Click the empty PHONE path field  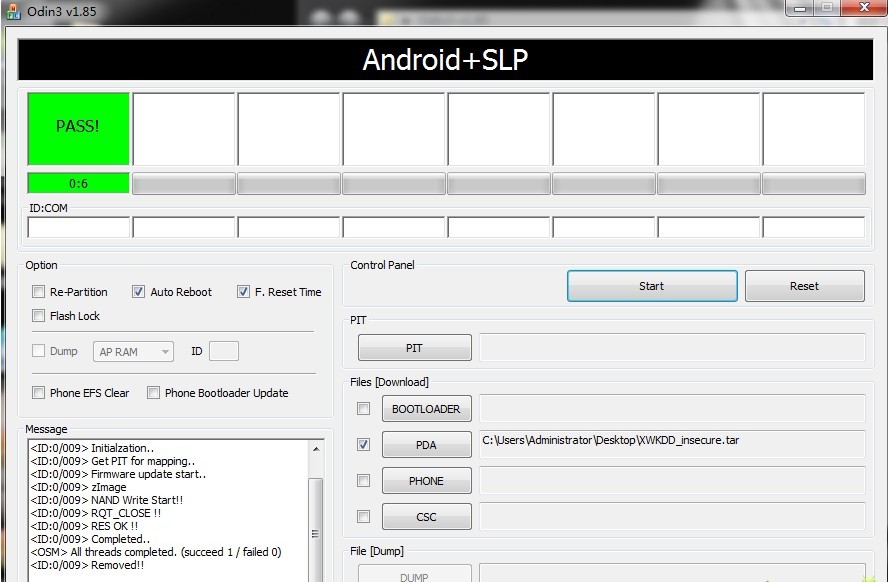click(672, 480)
